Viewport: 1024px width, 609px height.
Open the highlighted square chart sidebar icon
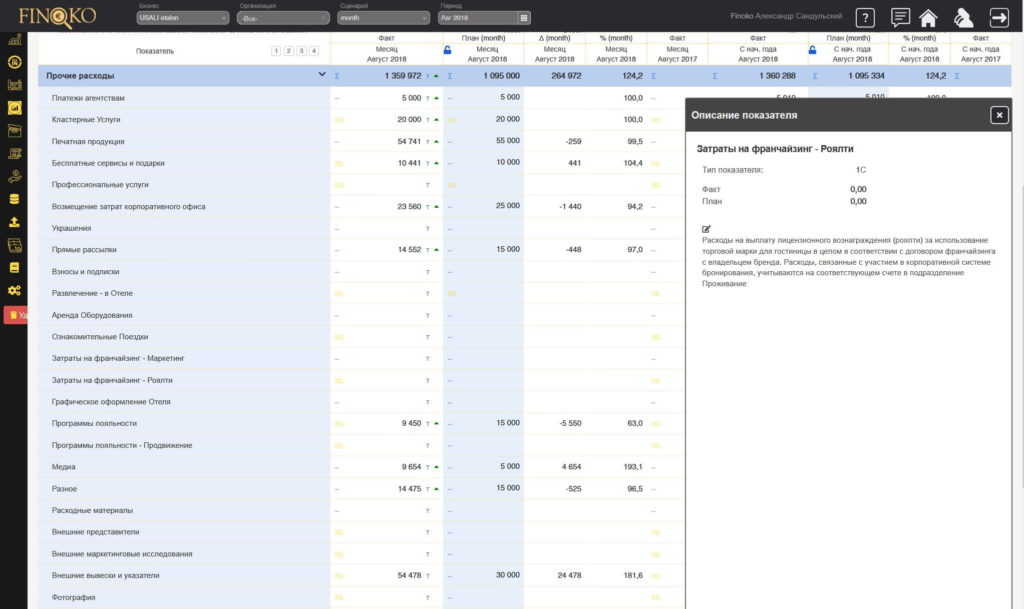tap(14, 108)
